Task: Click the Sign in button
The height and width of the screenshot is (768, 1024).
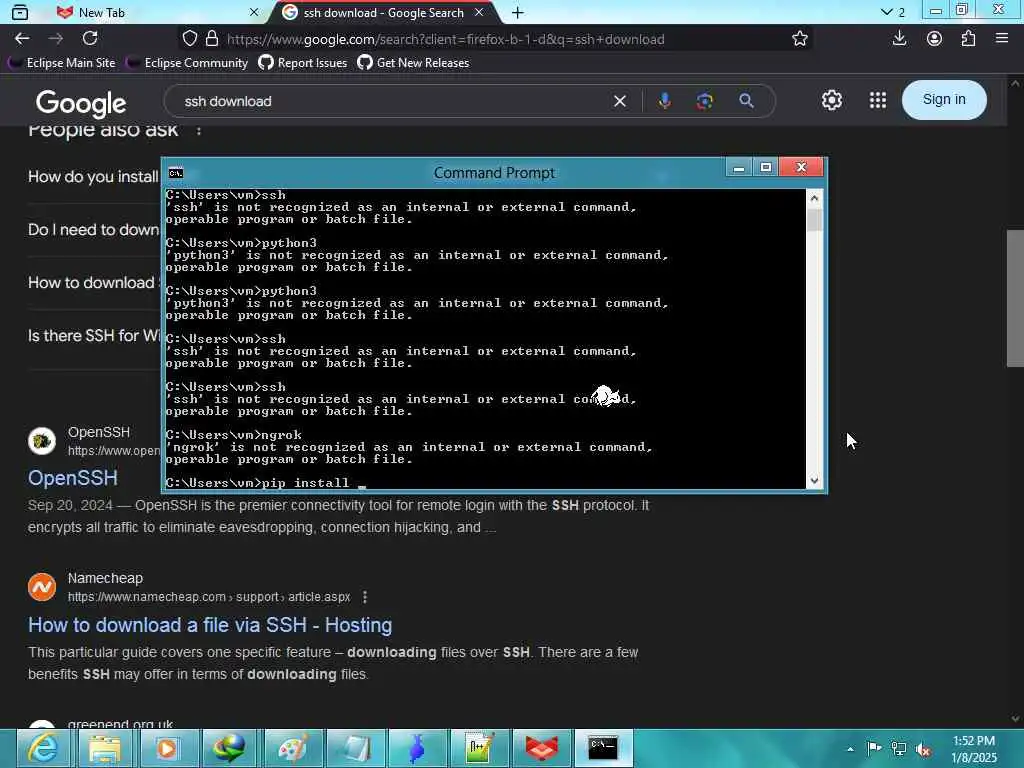Action: click(944, 100)
